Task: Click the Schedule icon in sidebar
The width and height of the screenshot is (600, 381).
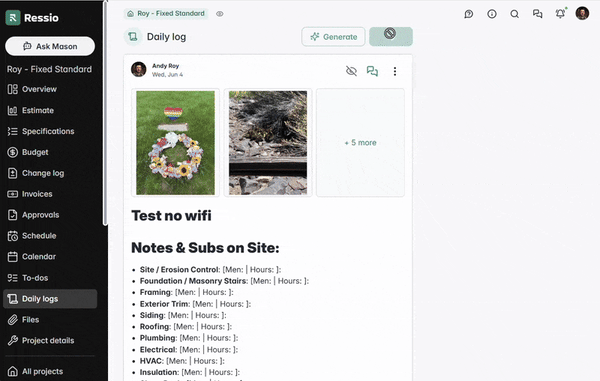Action: pos(12,236)
